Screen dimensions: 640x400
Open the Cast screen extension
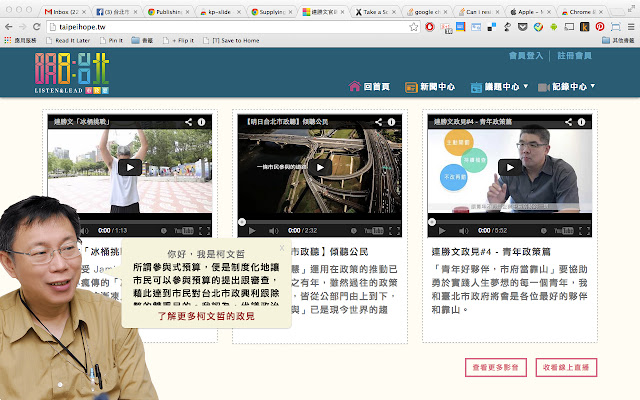pyautogui.click(x=569, y=27)
